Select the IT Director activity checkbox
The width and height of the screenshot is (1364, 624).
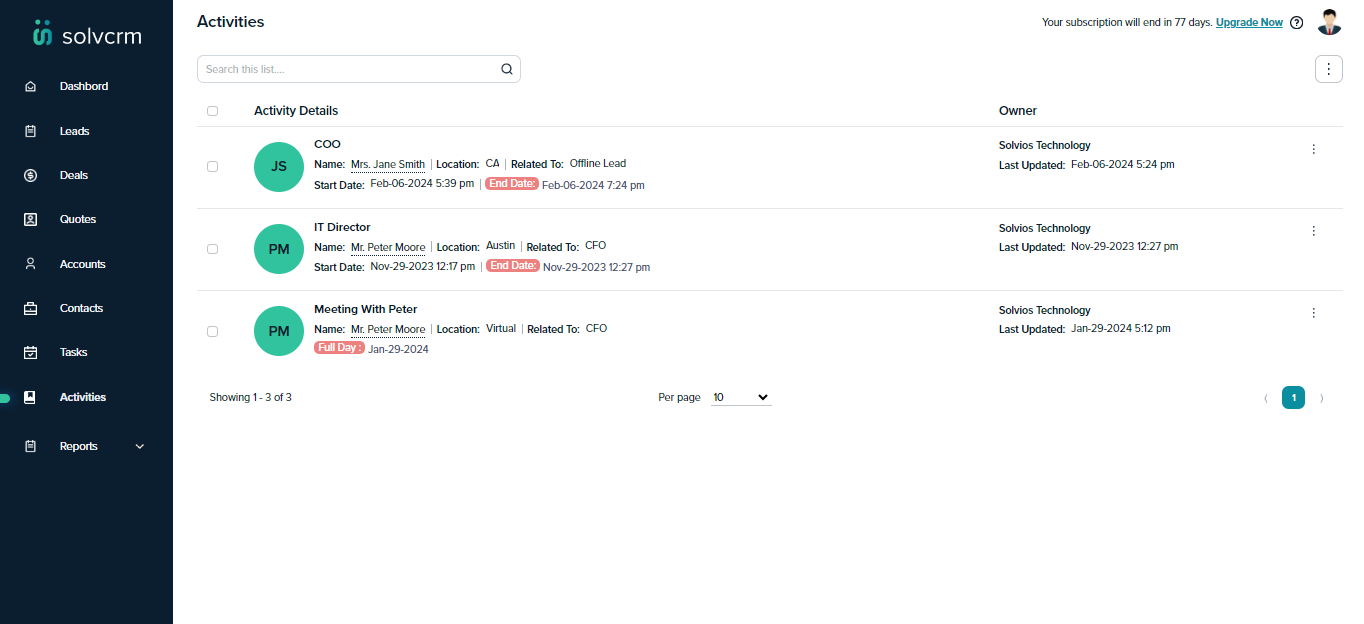pos(212,249)
